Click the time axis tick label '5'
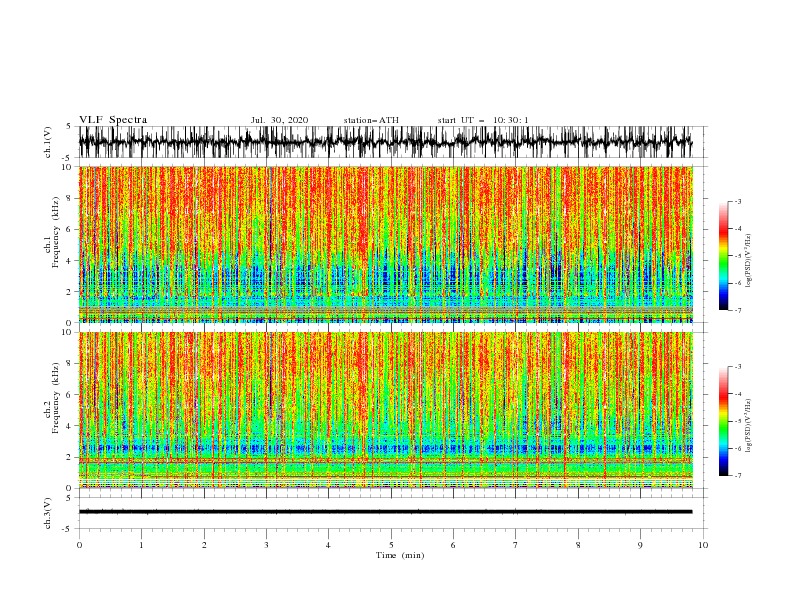Screen dimensions: 792x612 click(391, 545)
